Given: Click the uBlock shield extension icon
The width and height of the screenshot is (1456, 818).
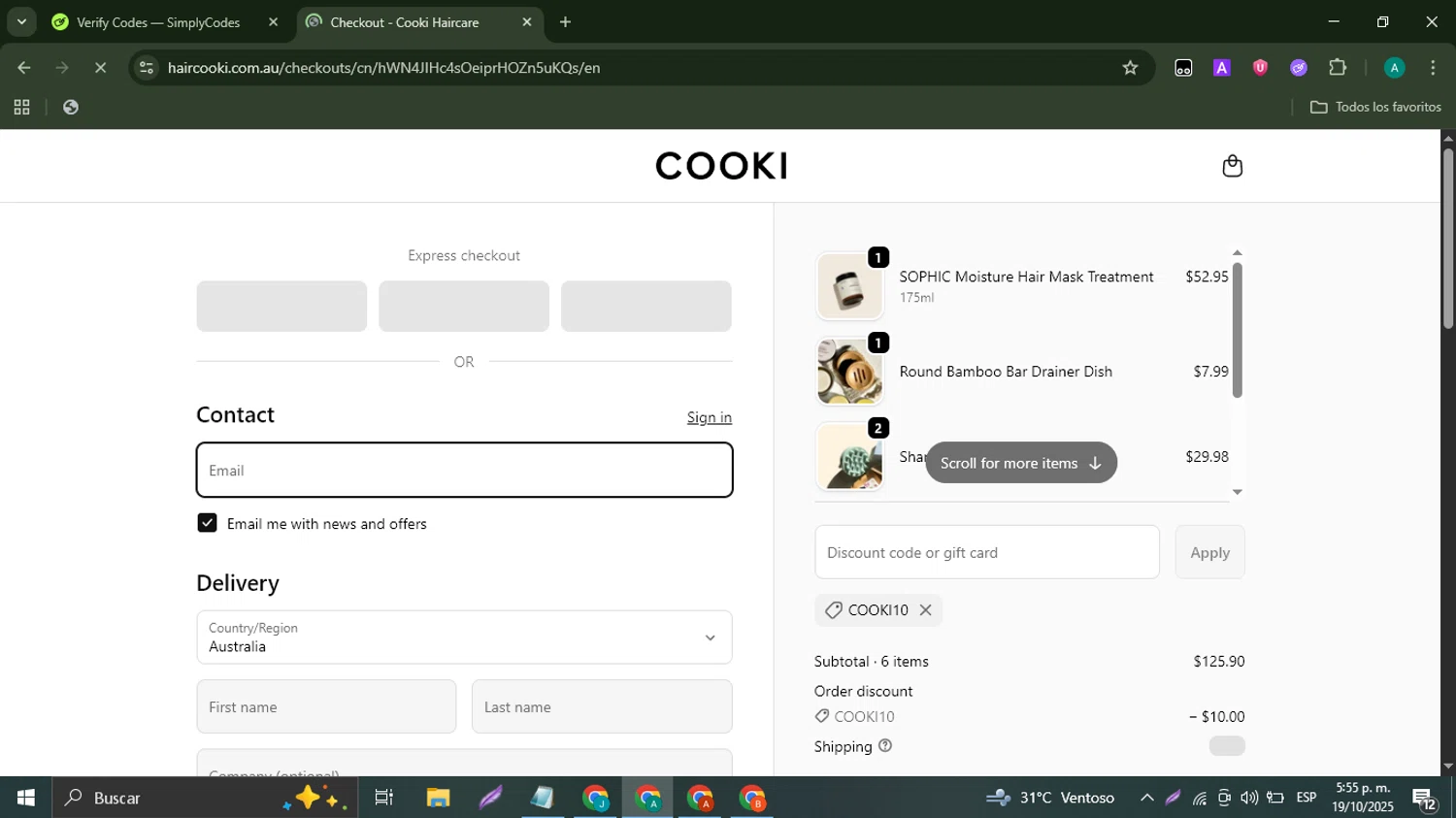Looking at the screenshot, I should [x=1260, y=68].
